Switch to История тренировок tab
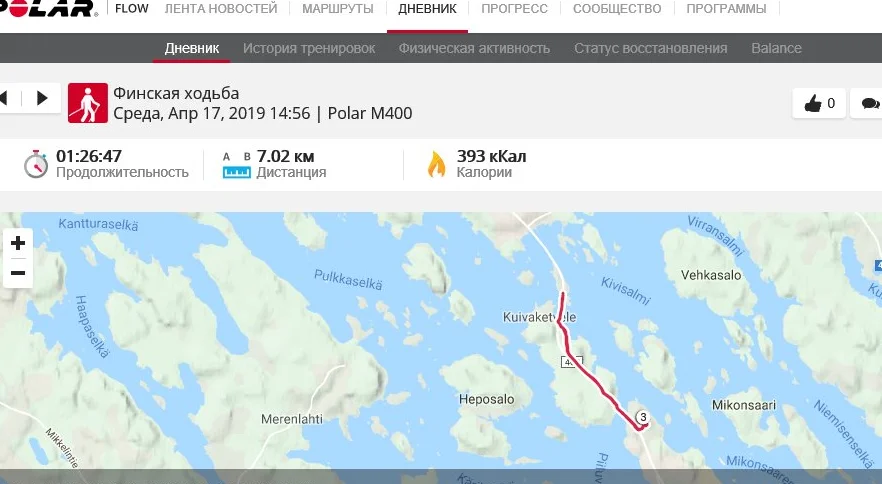 click(309, 48)
